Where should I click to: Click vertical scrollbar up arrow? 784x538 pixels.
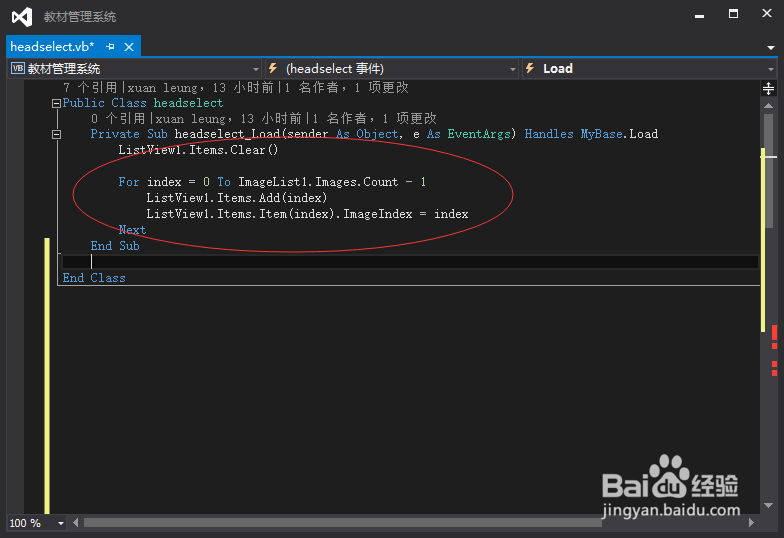[x=768, y=106]
